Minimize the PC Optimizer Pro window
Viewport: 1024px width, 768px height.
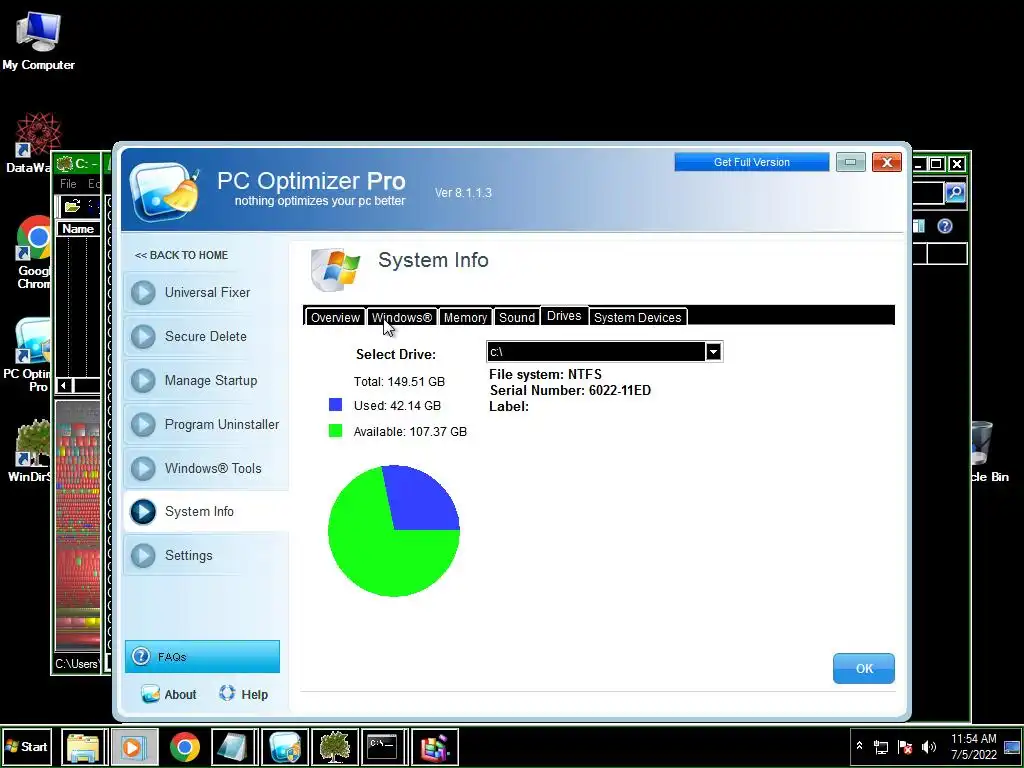[x=850, y=162]
